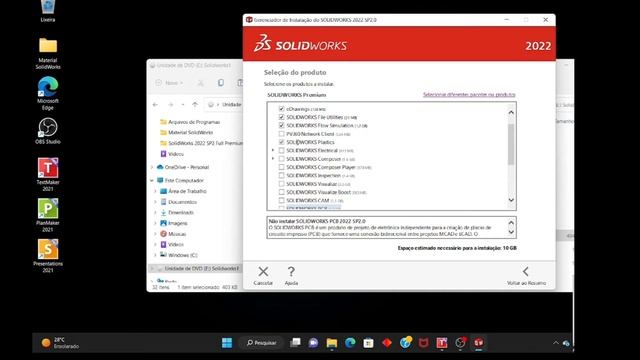The image size is (640, 360).
Task: Open Edge browser from taskbar
Action: coord(350,343)
